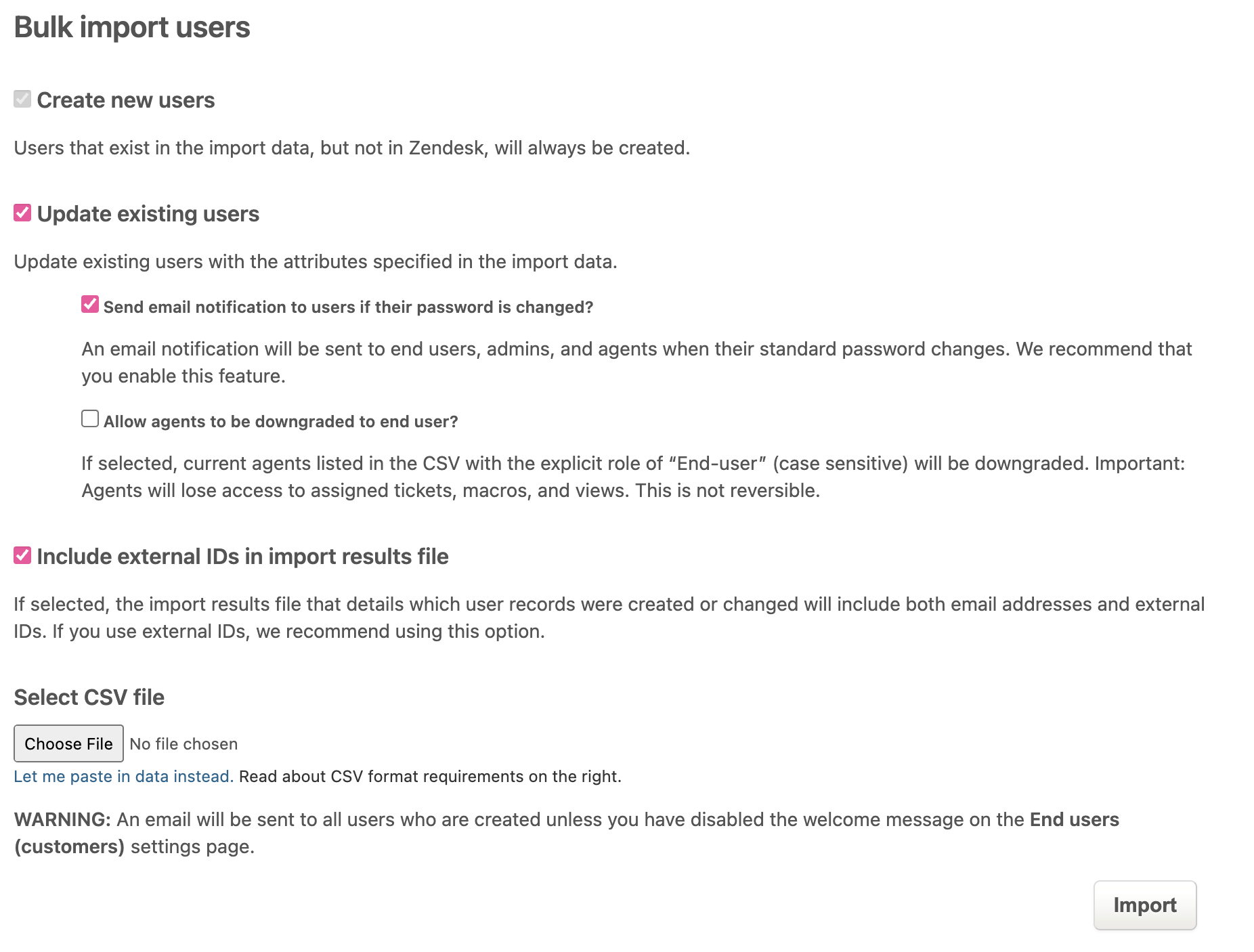1254x952 pixels.
Task: Click the 'Bulk import users' page heading
Action: click(x=132, y=28)
